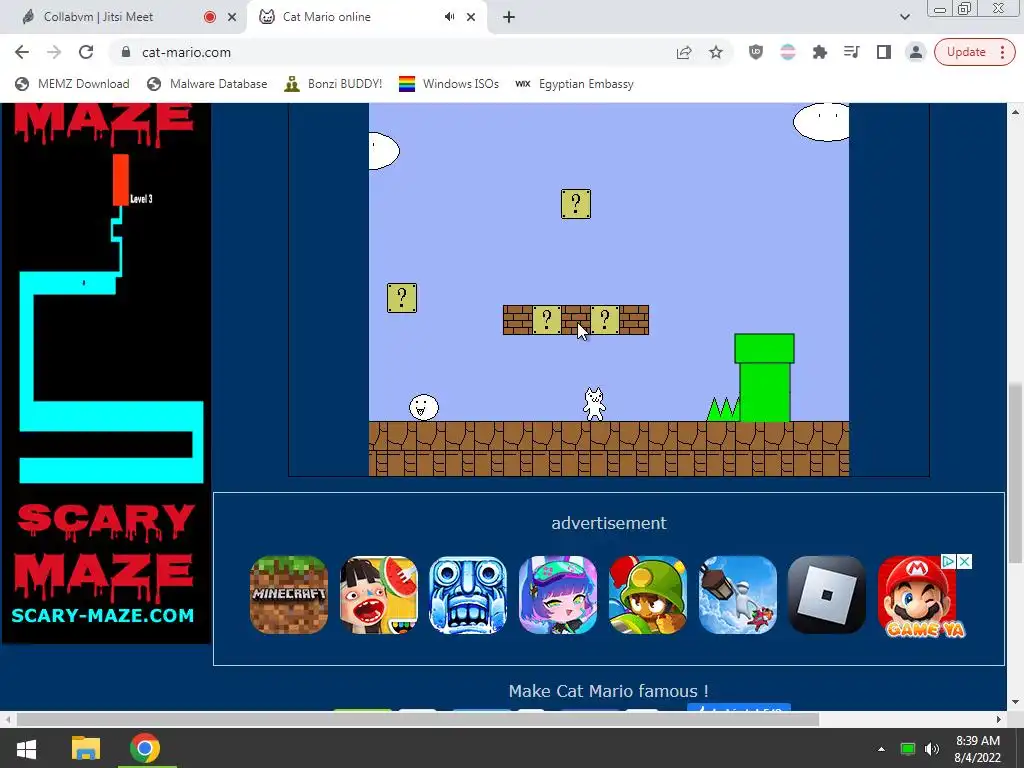The image size is (1024, 768).
Task: Reload the cat-mario.com page
Action: point(86,52)
